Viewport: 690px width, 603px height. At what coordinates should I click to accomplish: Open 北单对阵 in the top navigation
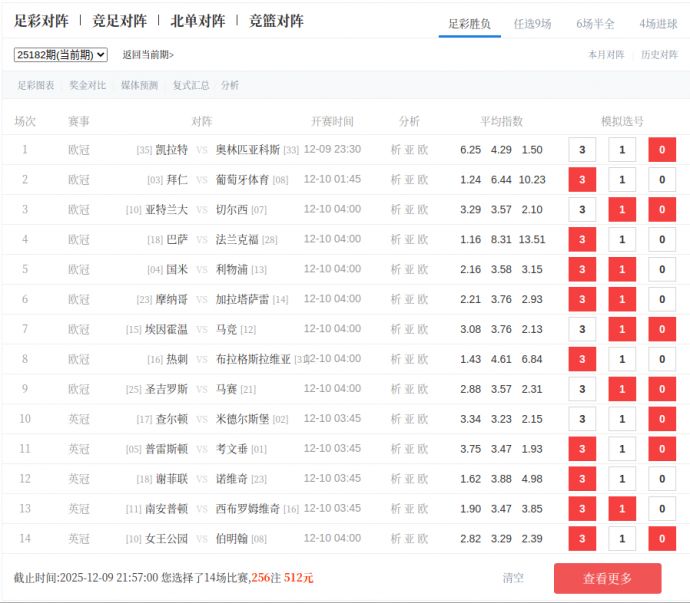(x=197, y=21)
